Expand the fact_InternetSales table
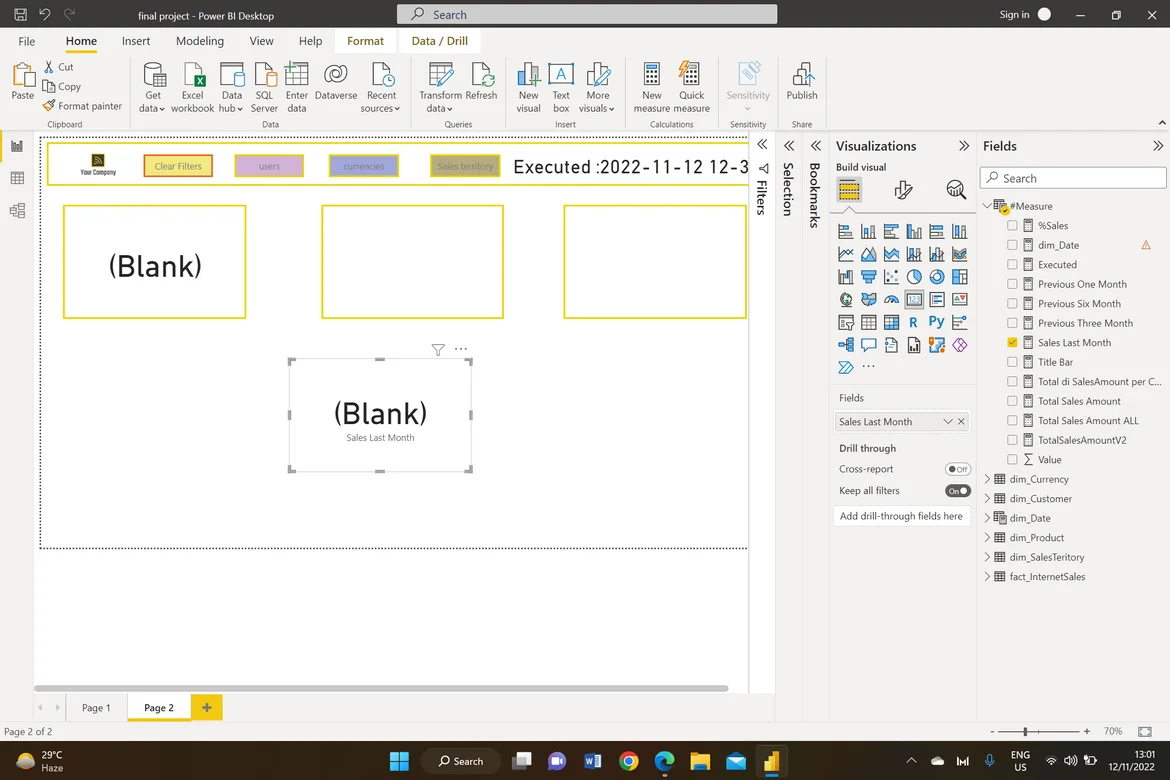The image size is (1170, 780). (988, 577)
